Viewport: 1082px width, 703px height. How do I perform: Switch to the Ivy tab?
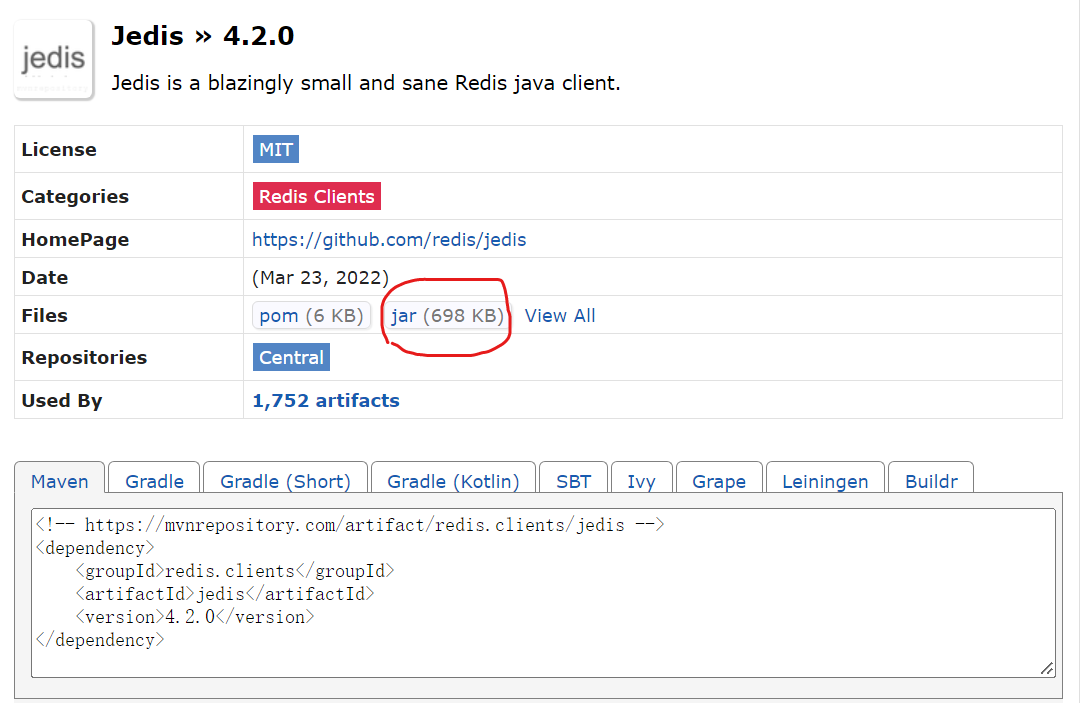tap(641, 481)
